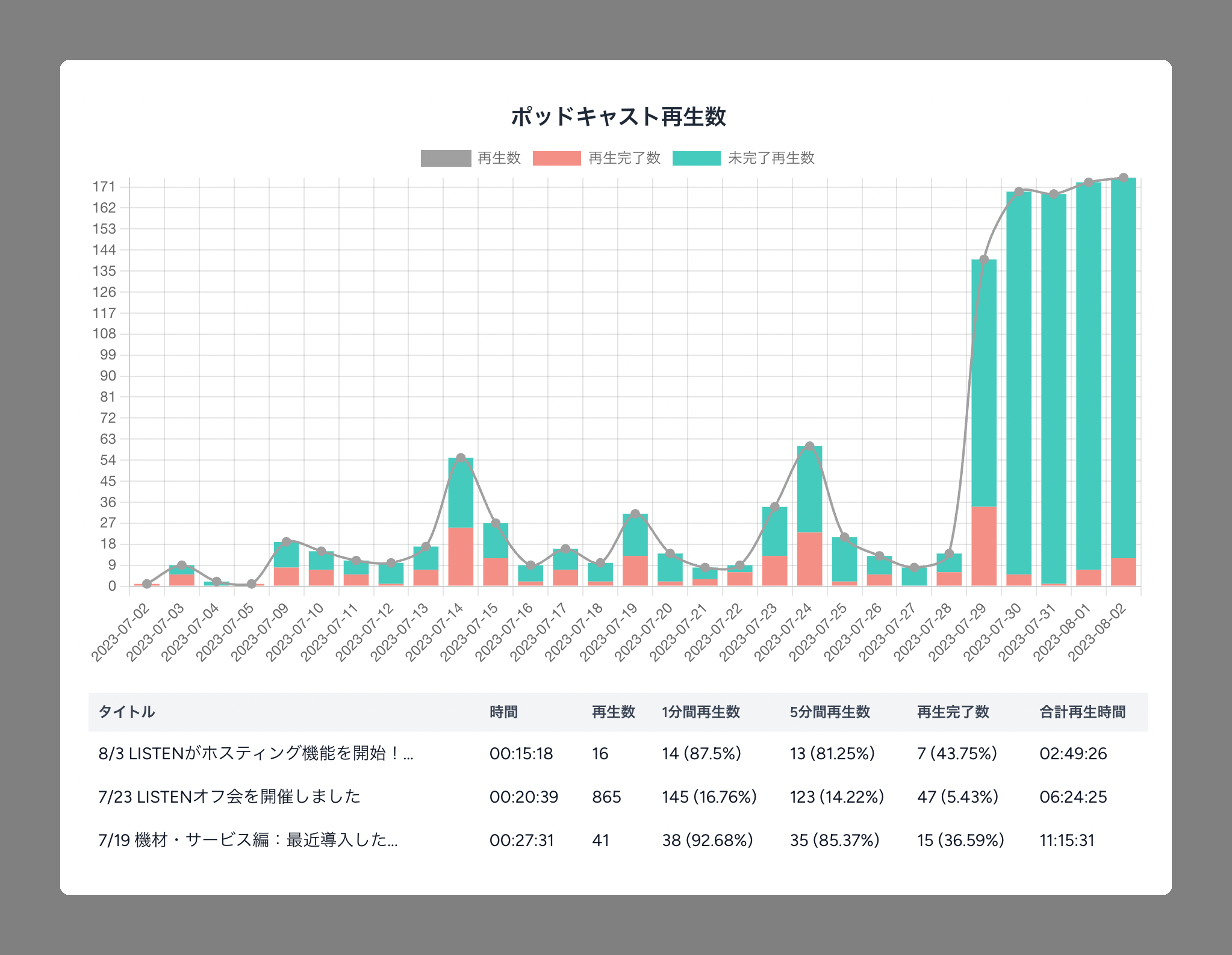Click the pink bar segment for 2023-07-29
The width and height of the screenshot is (1232, 955).
coord(983,545)
